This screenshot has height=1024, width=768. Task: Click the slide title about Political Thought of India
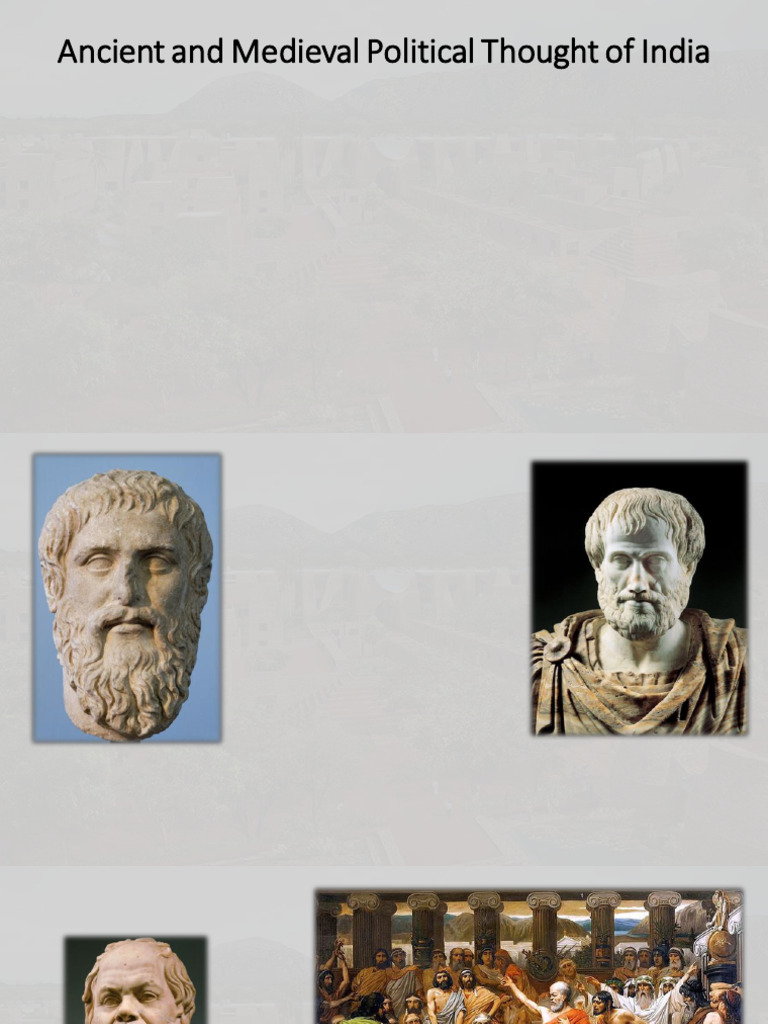tap(383, 52)
